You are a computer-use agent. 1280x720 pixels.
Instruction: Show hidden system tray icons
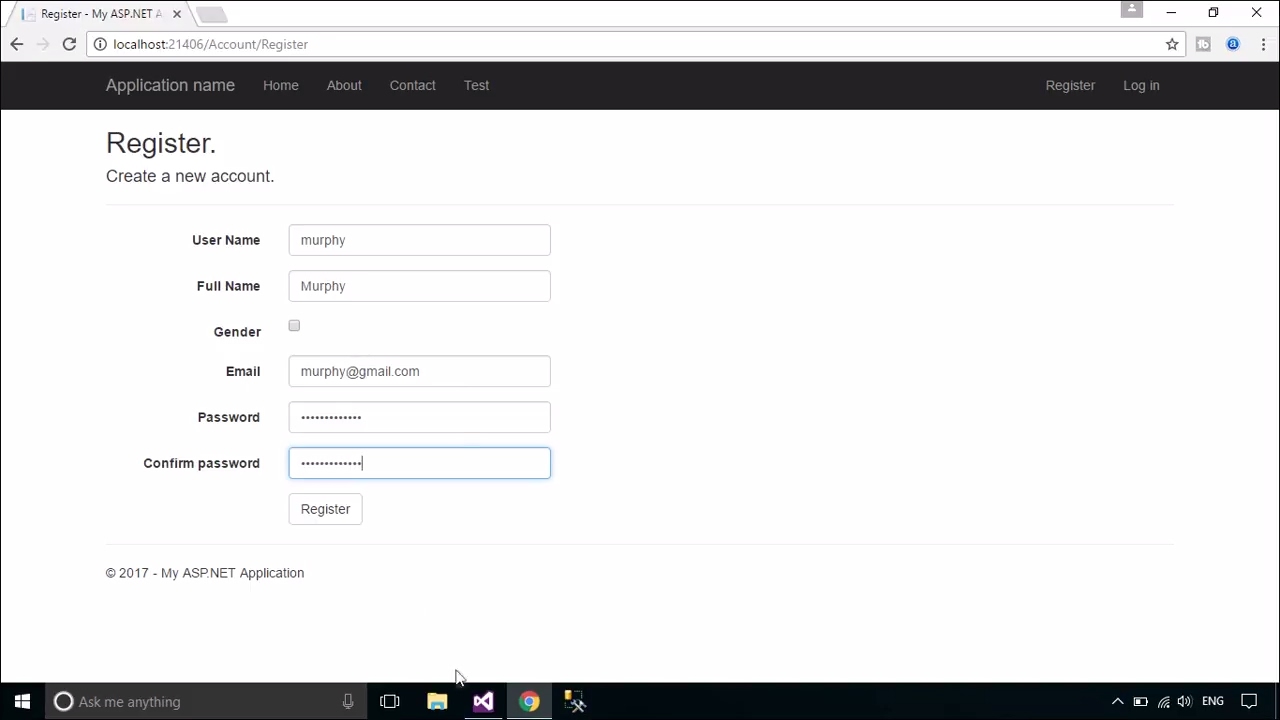point(1118,701)
